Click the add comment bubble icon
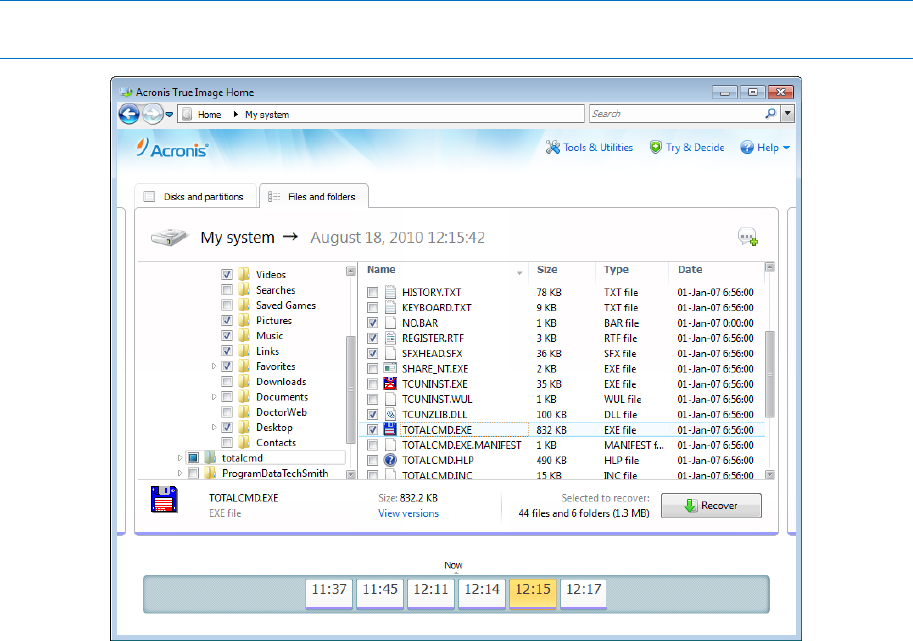The height and width of the screenshot is (641, 913). click(748, 237)
